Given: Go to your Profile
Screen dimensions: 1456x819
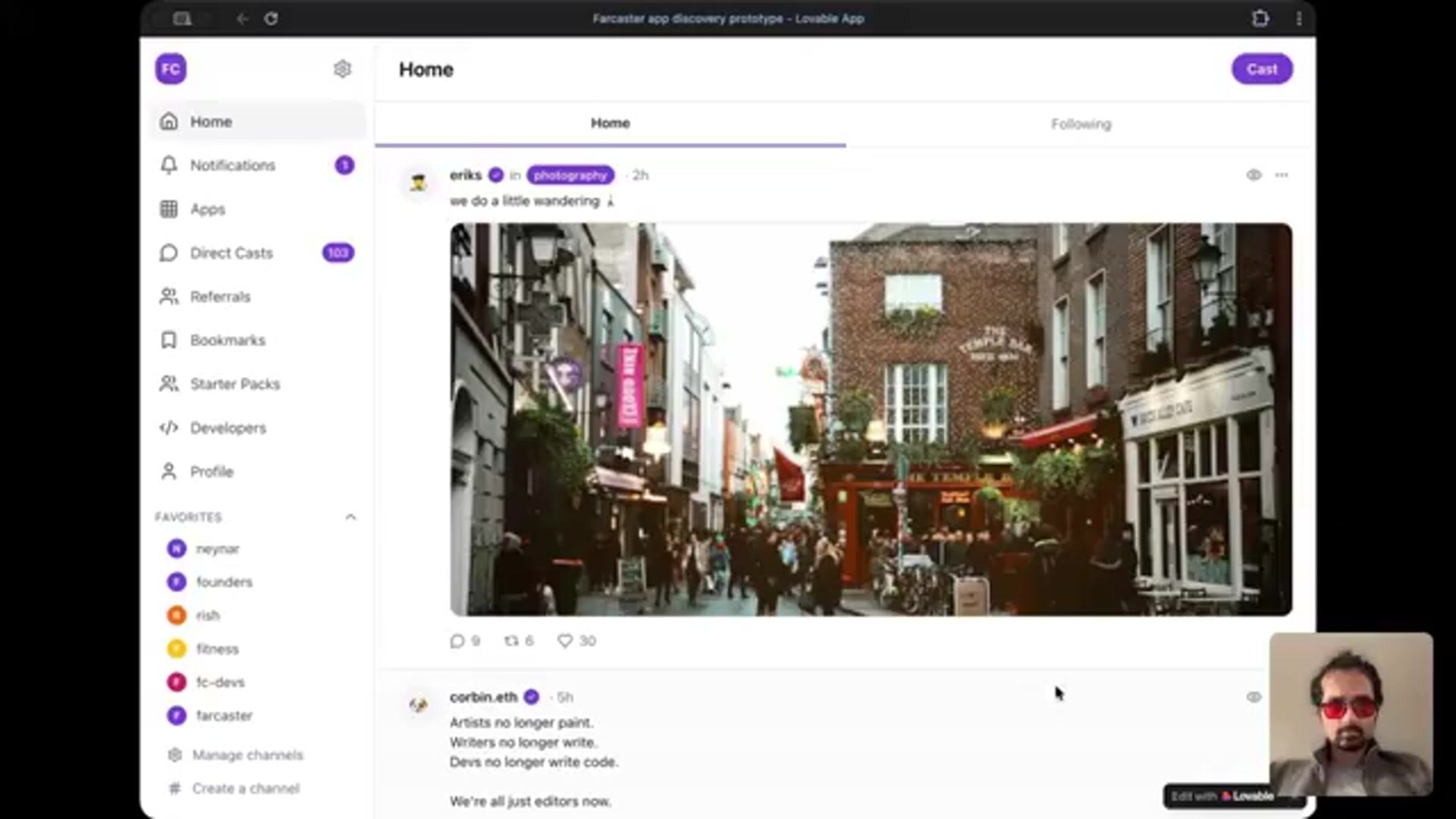Looking at the screenshot, I should coord(212,471).
